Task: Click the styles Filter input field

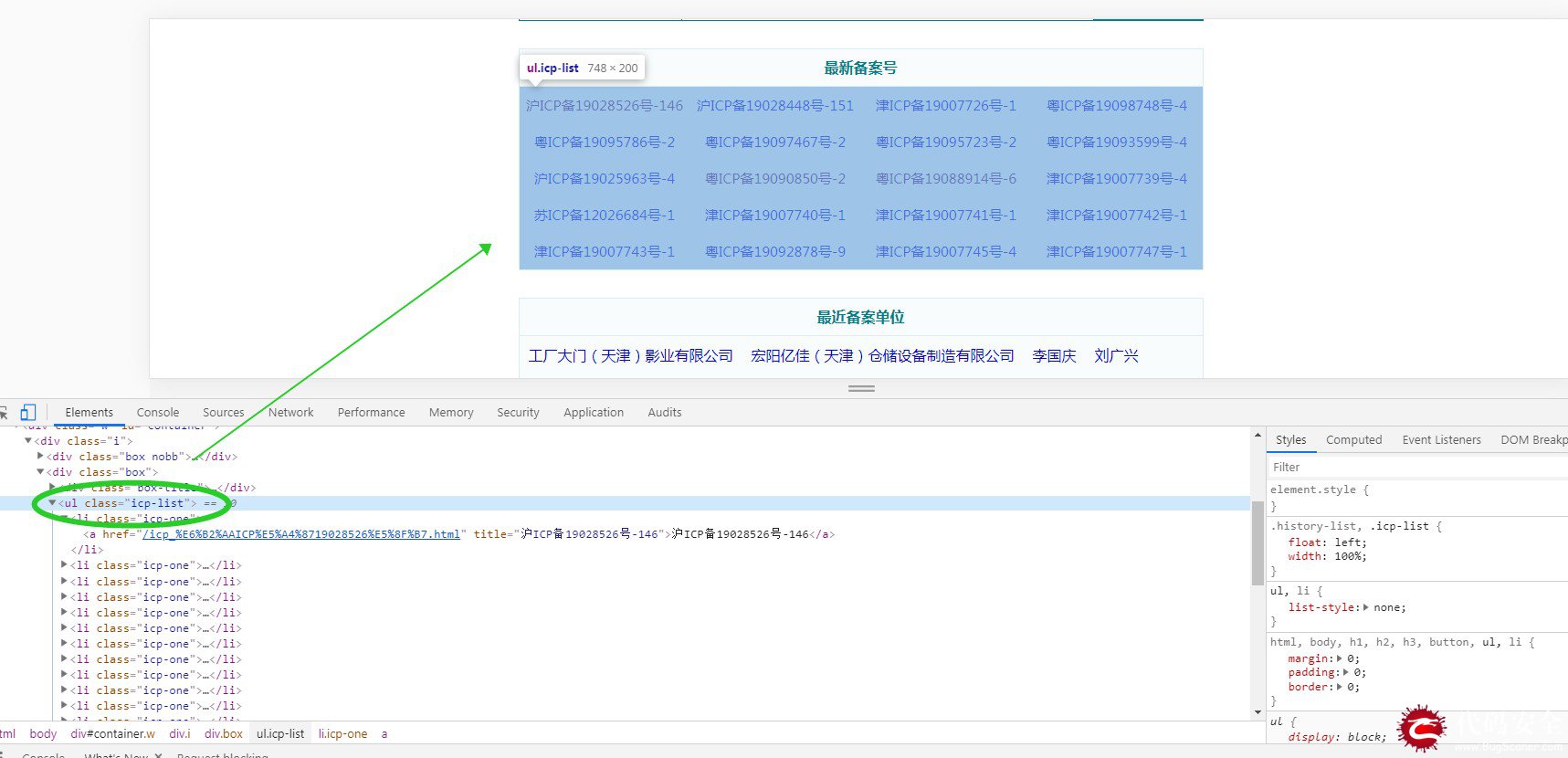Action: 1415,467
